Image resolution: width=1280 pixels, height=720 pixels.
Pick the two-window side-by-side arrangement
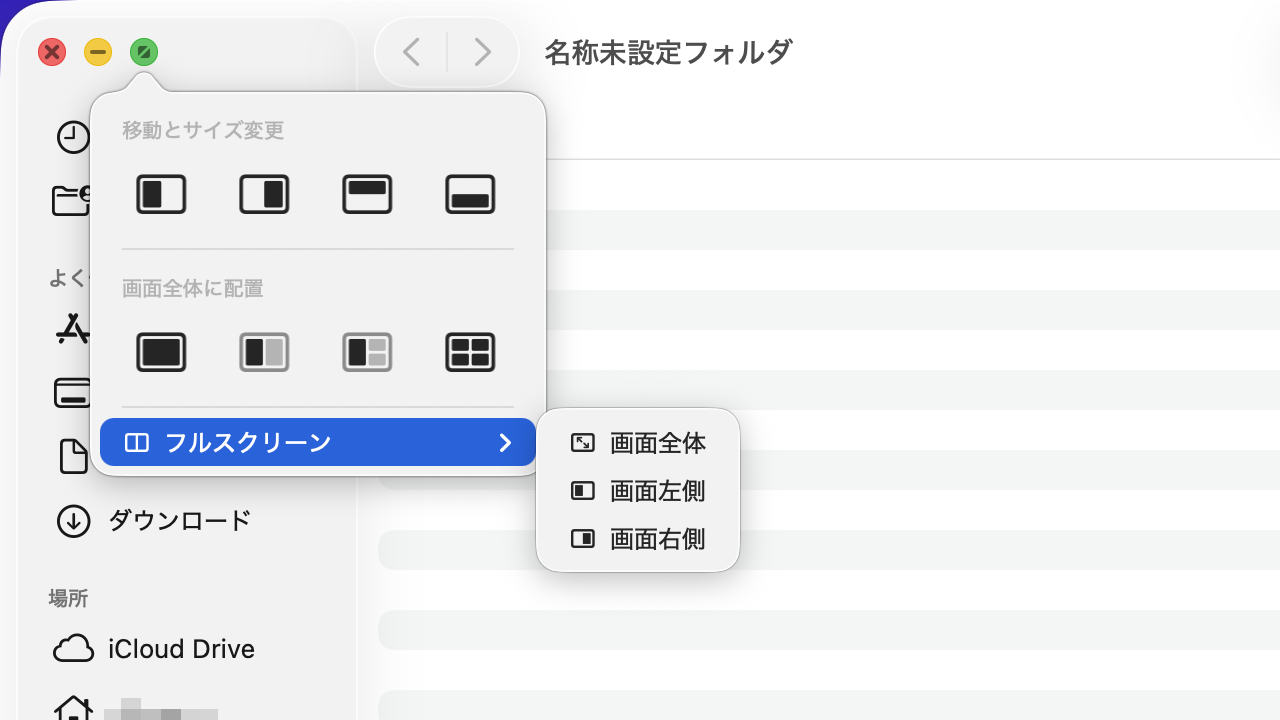264,352
